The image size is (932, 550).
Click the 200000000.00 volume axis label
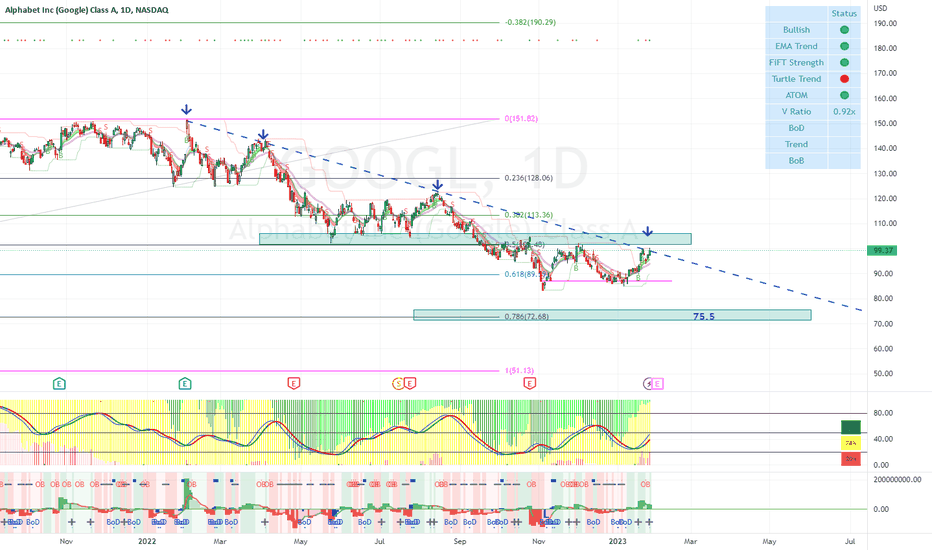click(x=897, y=480)
